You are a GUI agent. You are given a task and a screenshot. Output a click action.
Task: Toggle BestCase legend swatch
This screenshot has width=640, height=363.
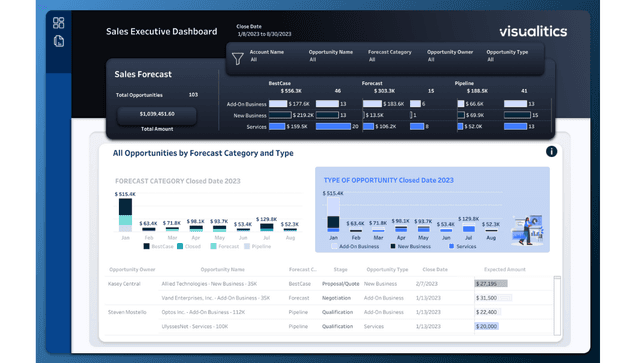point(147,246)
